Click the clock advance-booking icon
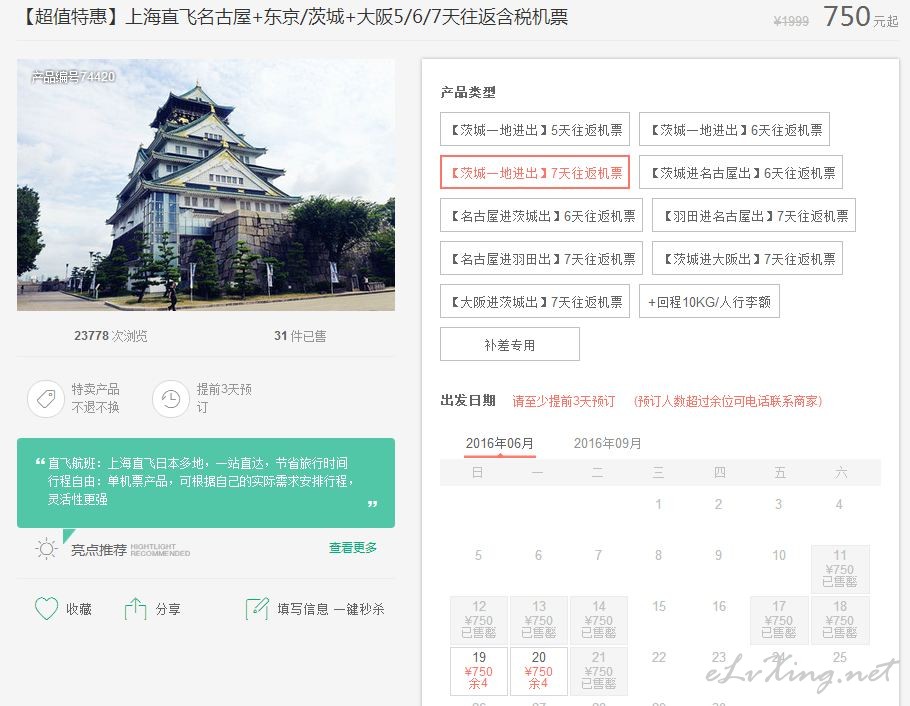Image resolution: width=910 pixels, height=706 pixels. [x=171, y=398]
